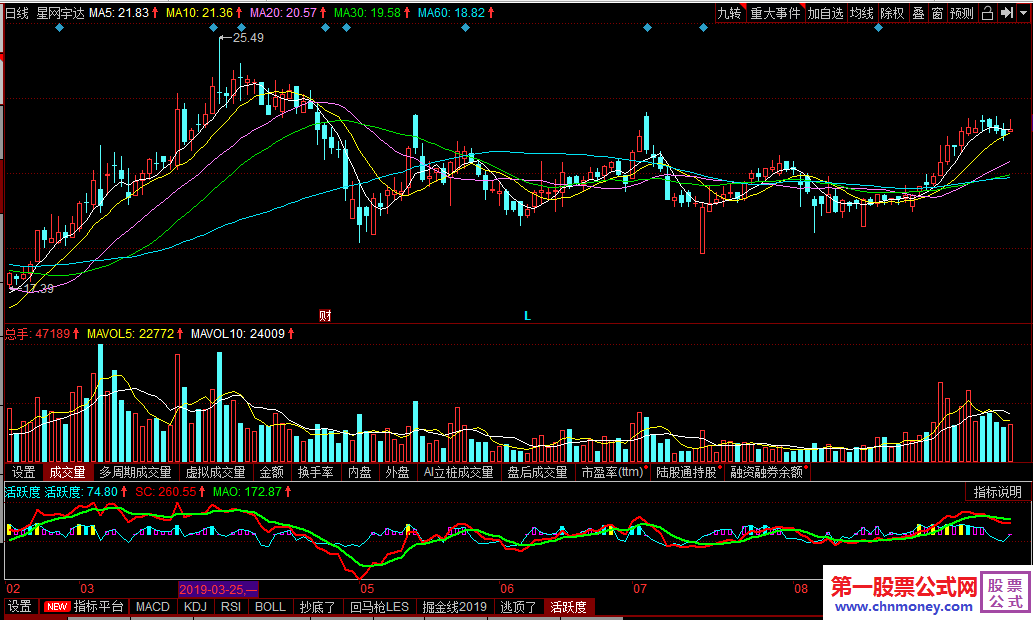Click the 2019-03-25 date label

217,589
